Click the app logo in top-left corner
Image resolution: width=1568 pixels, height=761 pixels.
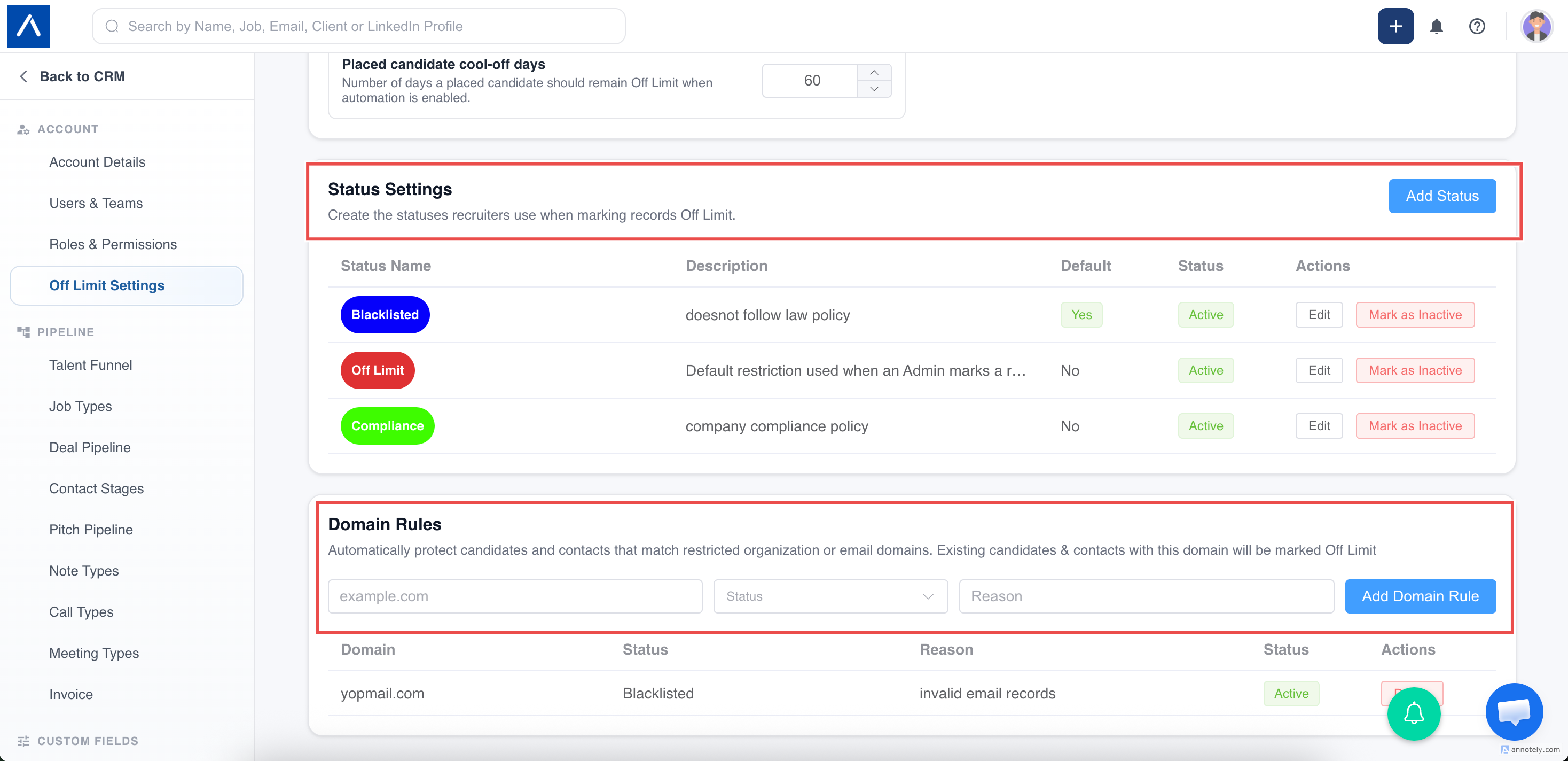point(28,26)
